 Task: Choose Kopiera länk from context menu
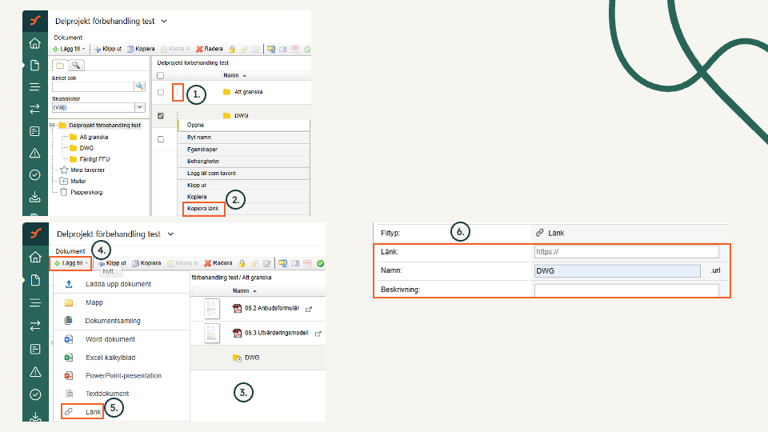point(204,208)
